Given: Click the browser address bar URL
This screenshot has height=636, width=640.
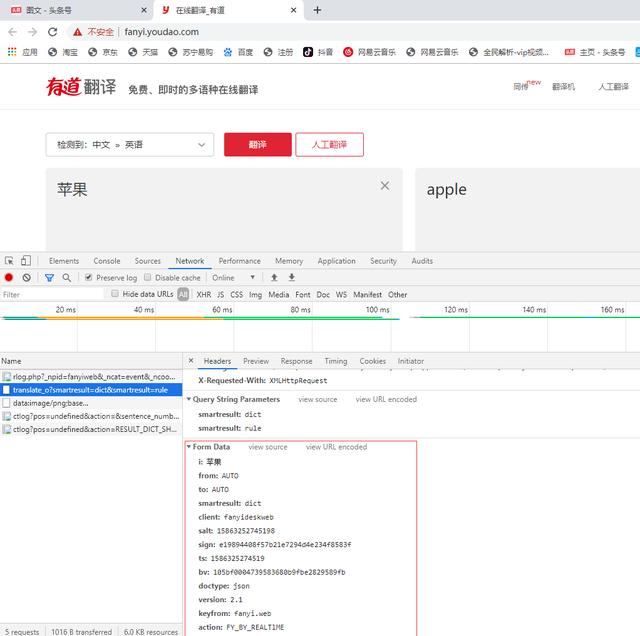Looking at the screenshot, I should click(x=162, y=32).
